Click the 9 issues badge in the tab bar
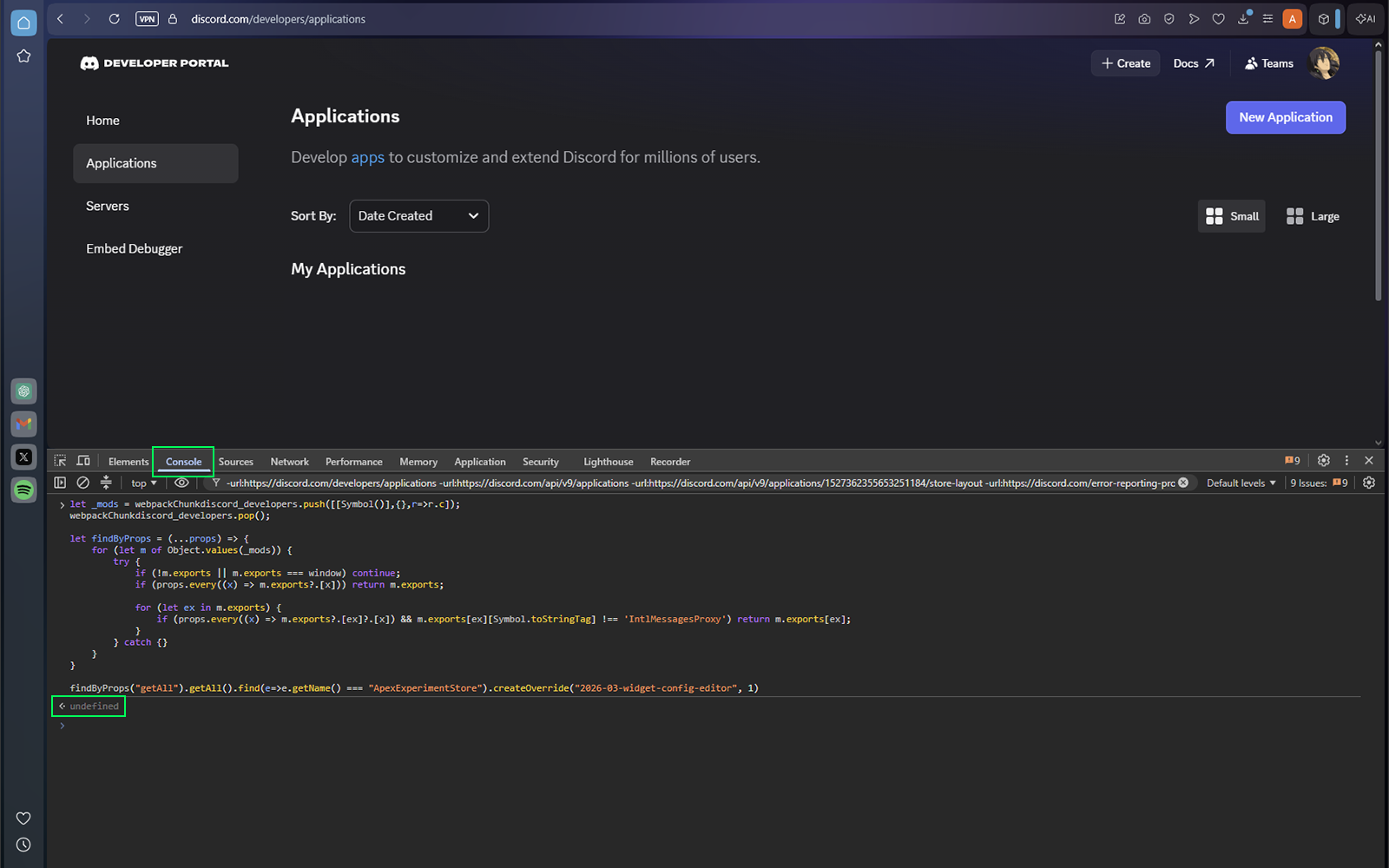 click(x=1293, y=461)
